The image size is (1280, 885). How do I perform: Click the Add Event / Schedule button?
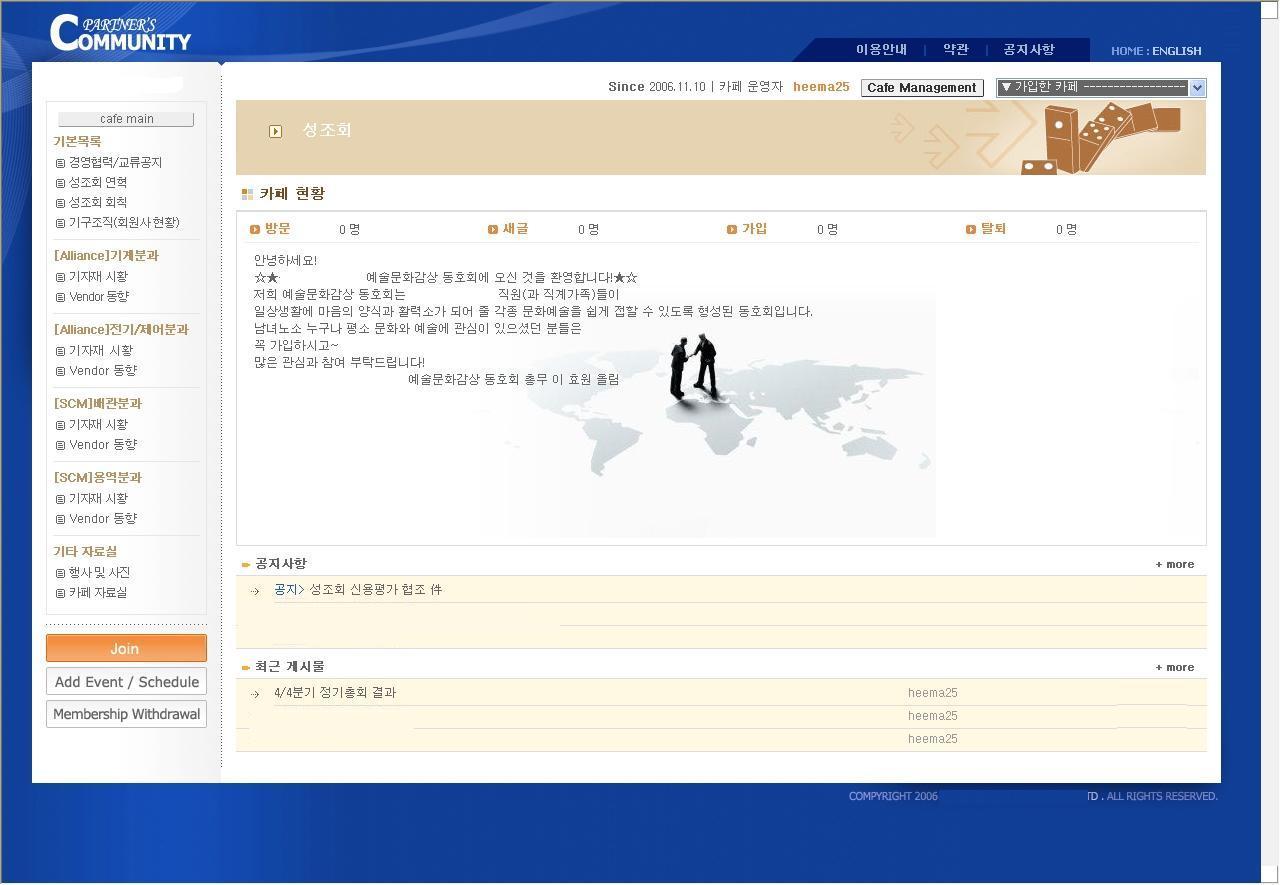point(126,682)
